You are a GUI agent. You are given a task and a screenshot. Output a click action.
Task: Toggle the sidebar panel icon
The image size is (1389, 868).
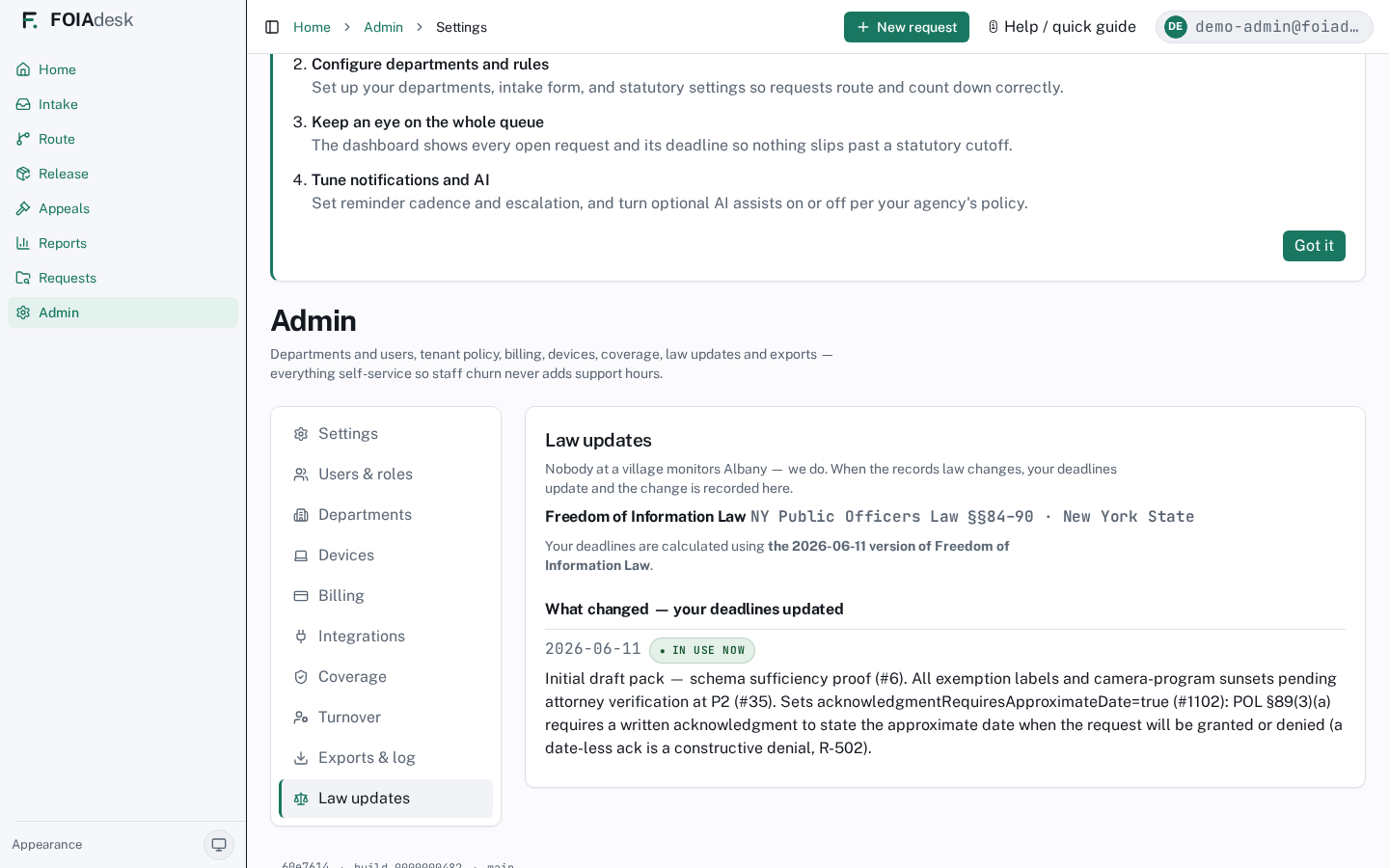click(272, 27)
